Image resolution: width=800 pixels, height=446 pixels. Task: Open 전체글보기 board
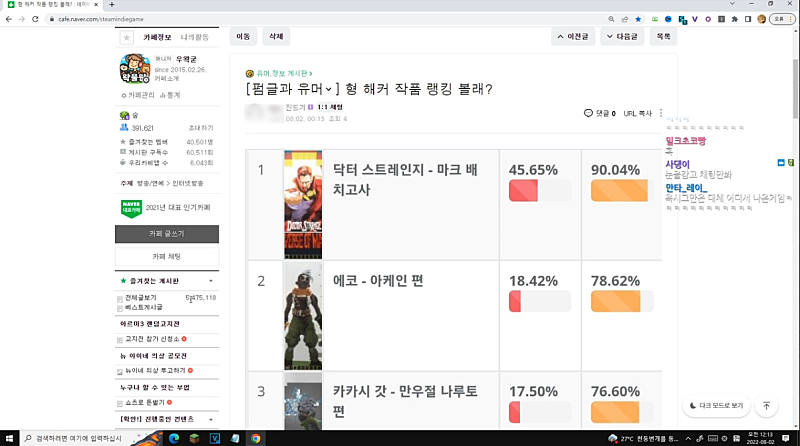tap(141, 298)
